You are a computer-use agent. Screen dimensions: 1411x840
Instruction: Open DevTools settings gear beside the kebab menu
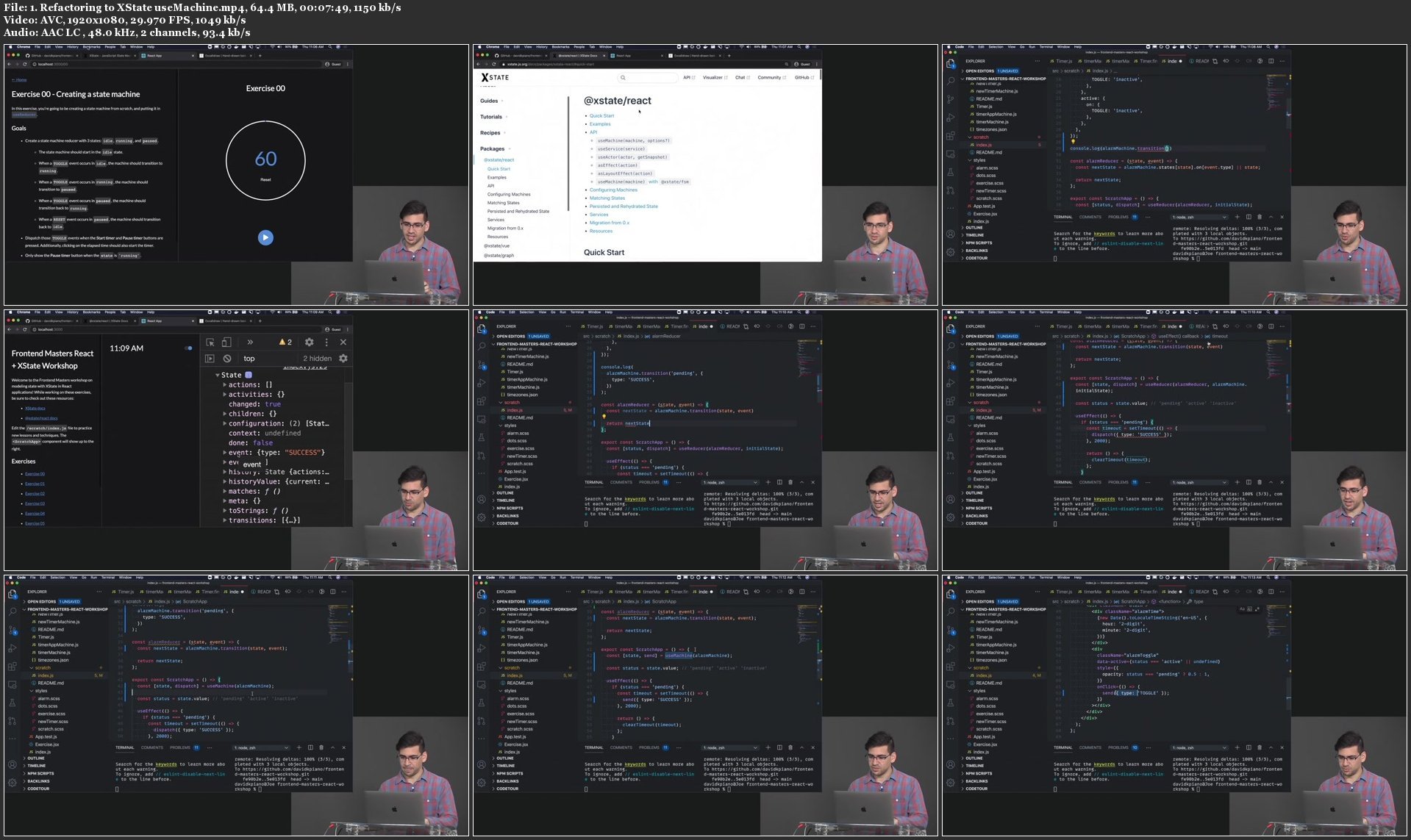(309, 342)
